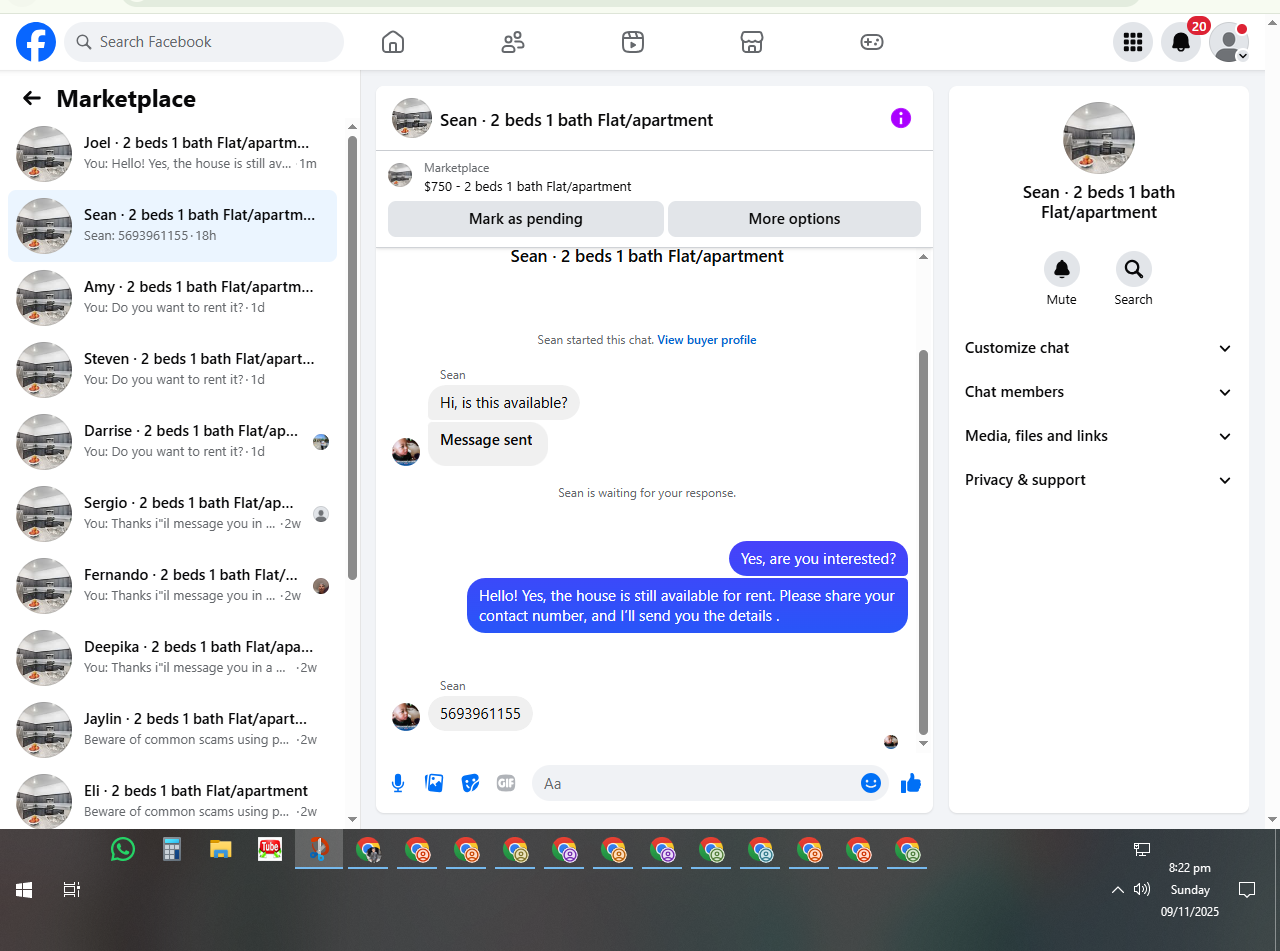Click the chat messages scrollbar thumb

924,543
